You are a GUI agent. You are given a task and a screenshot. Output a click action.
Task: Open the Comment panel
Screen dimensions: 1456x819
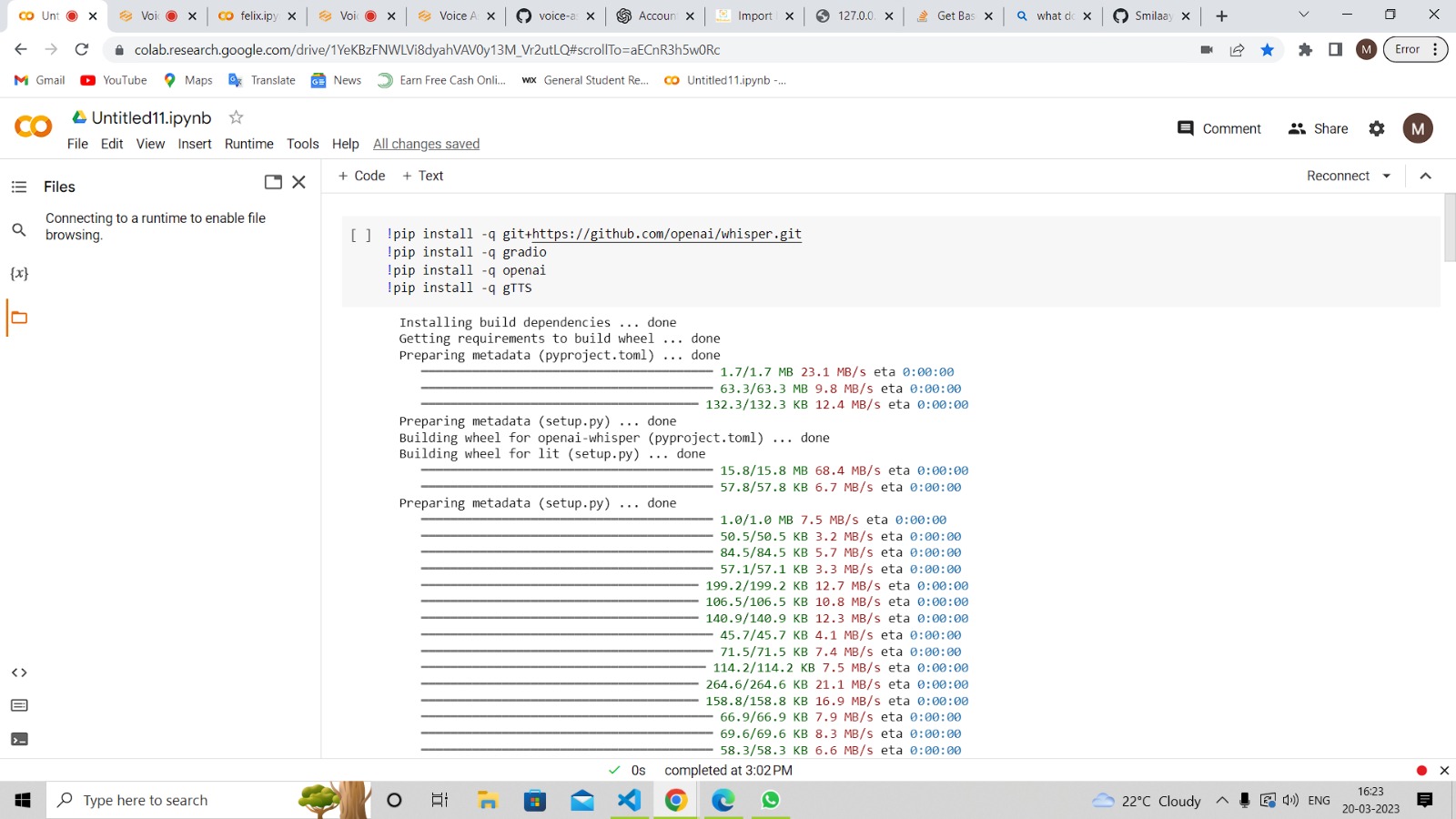coord(1219,129)
